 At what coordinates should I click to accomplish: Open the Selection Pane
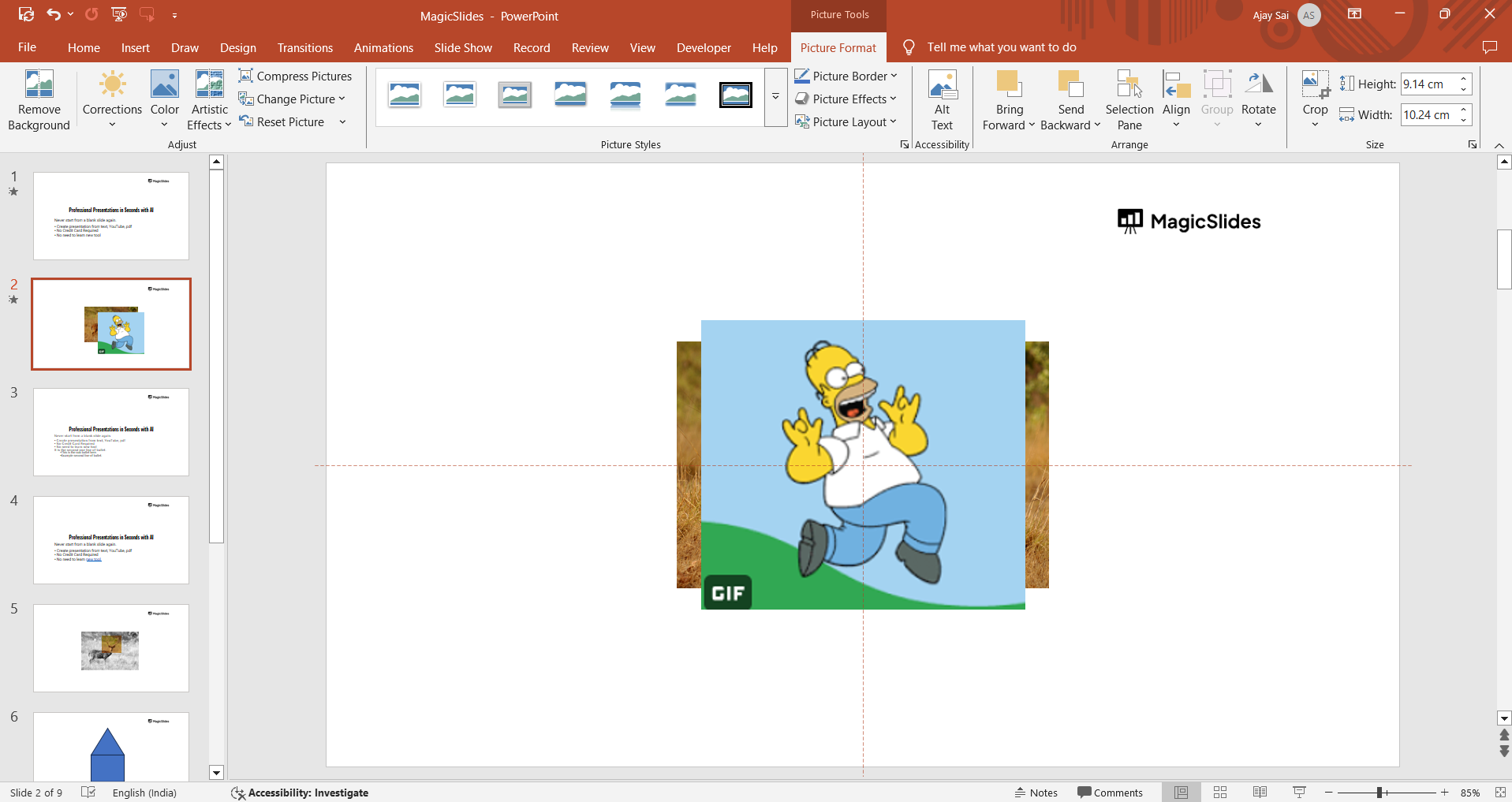click(x=1129, y=100)
